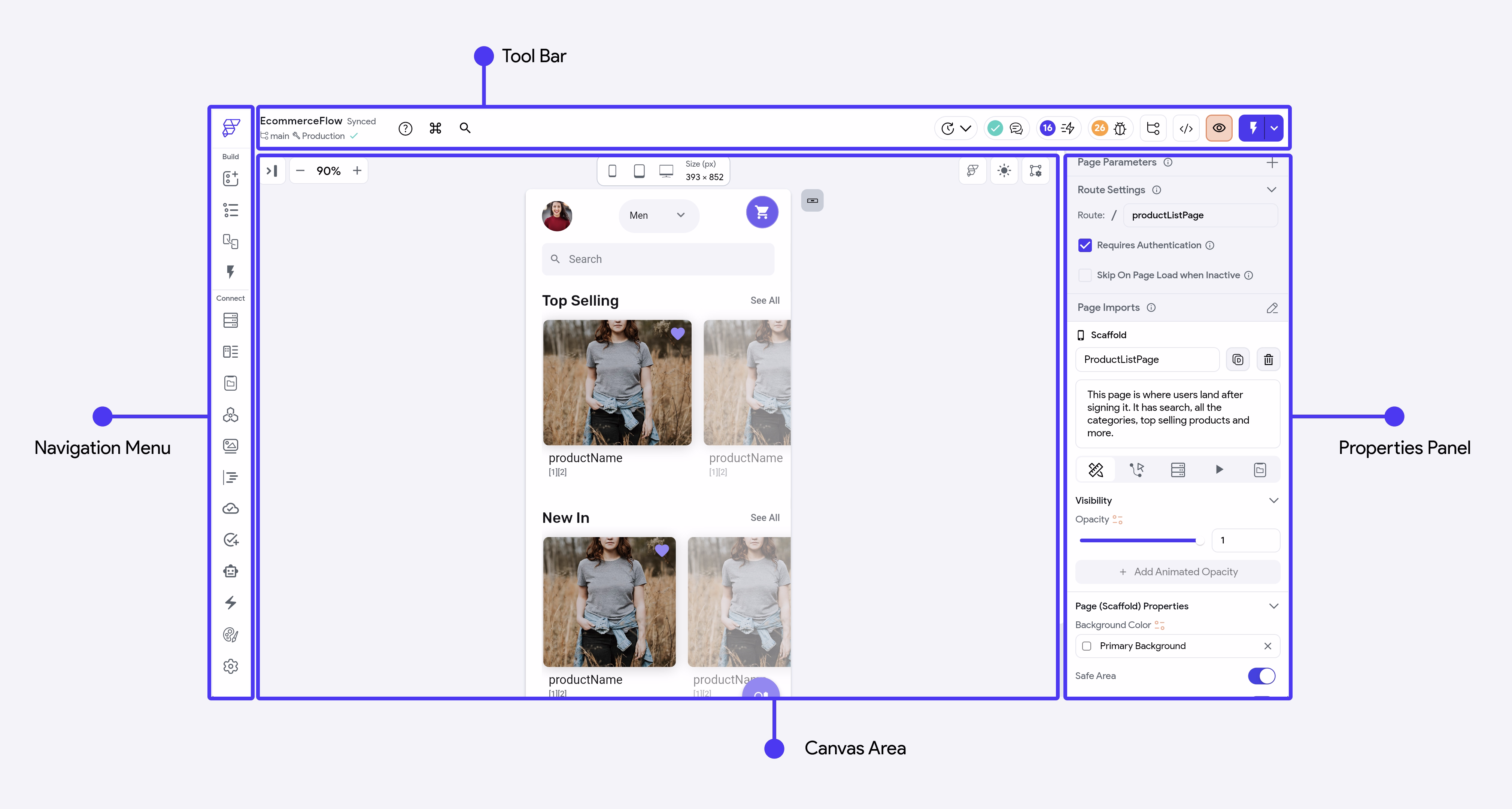Click the FlutterFlow logo in the navigation menu
The height and width of the screenshot is (809, 1512).
click(231, 127)
